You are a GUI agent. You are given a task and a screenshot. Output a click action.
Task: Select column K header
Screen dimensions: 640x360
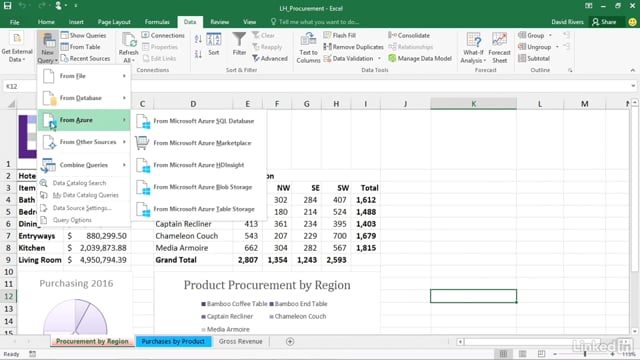click(x=473, y=104)
